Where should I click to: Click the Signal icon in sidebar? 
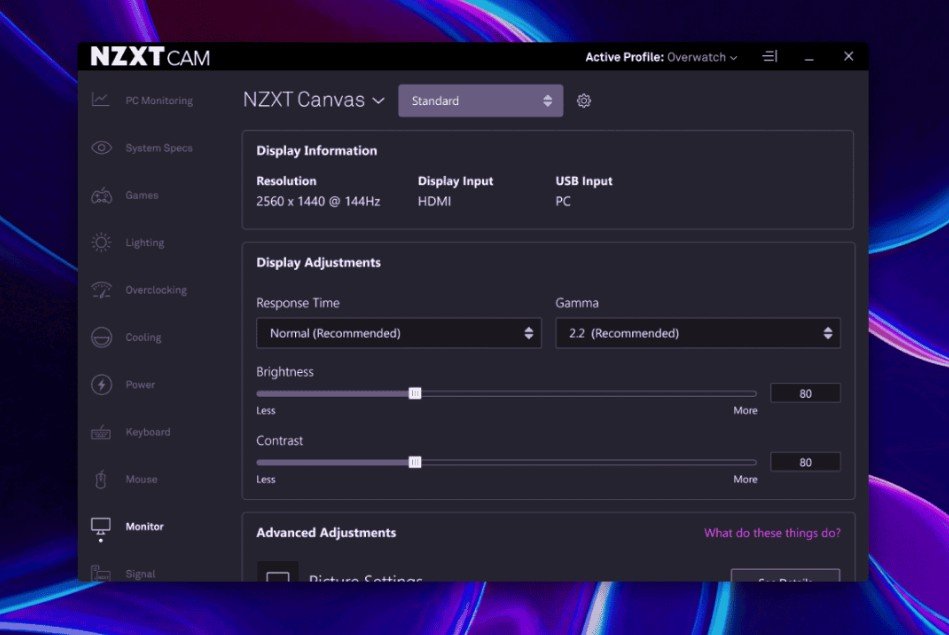100,573
